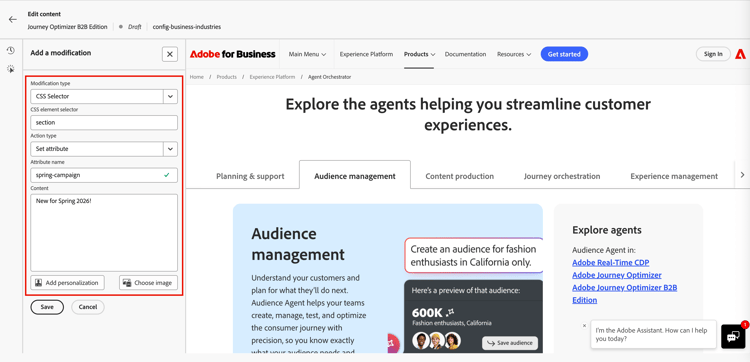Click the Sign In button
750x362 pixels.
(713, 54)
